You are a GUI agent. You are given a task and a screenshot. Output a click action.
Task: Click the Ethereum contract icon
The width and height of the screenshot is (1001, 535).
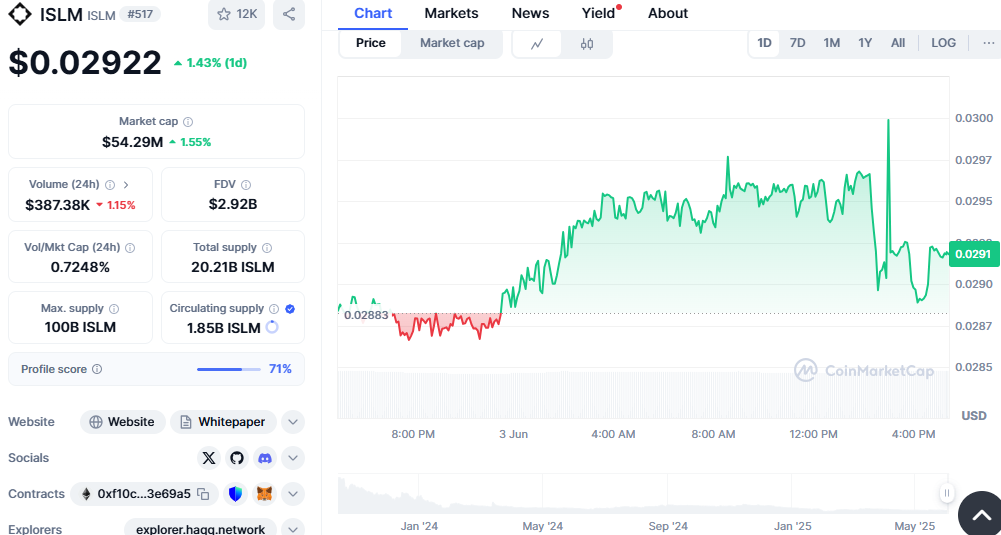[86, 494]
